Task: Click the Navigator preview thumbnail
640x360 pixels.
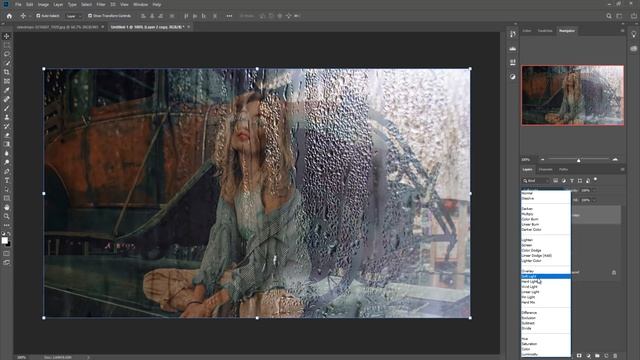Action: pyautogui.click(x=572, y=95)
